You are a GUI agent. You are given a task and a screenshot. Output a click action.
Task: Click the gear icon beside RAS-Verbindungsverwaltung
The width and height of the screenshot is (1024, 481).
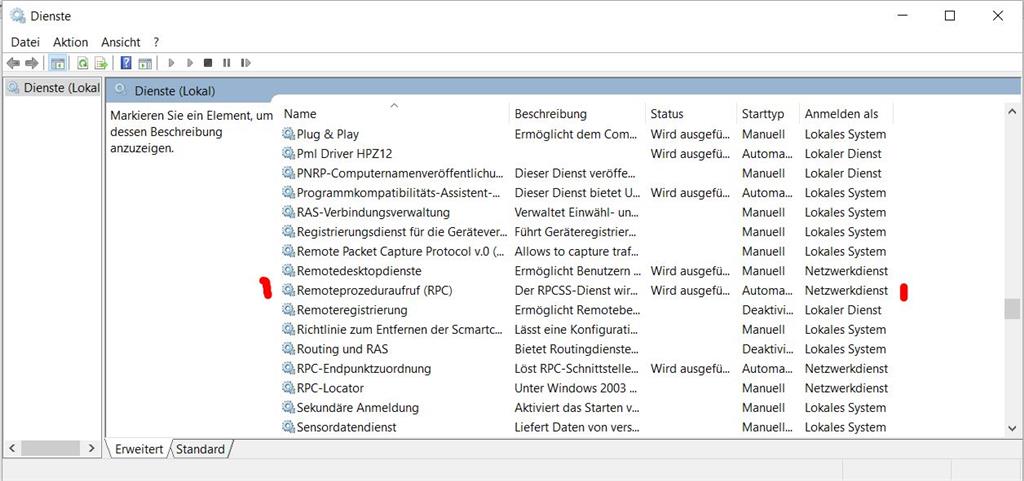pyautogui.click(x=288, y=212)
